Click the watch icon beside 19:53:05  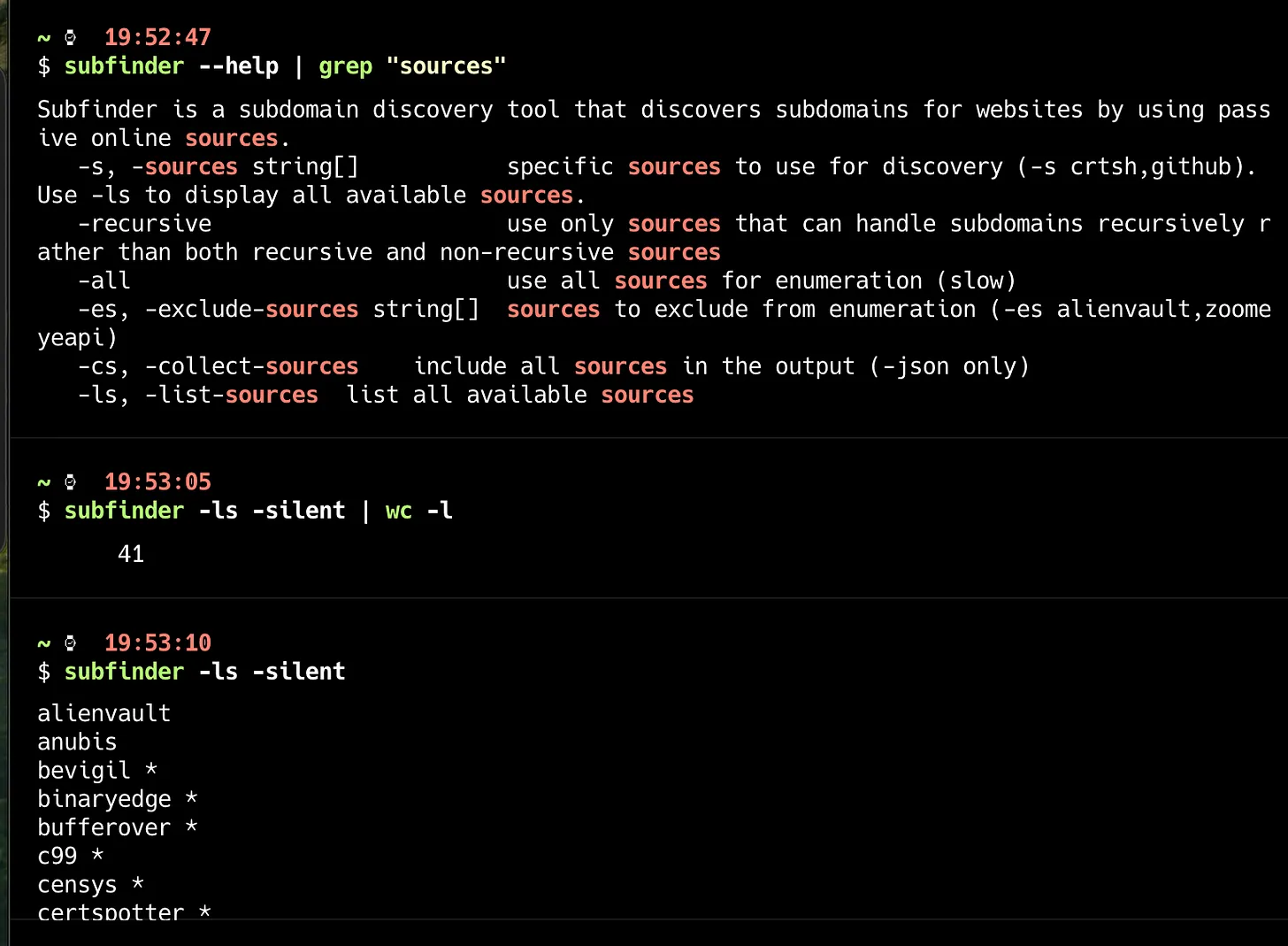[71, 482]
